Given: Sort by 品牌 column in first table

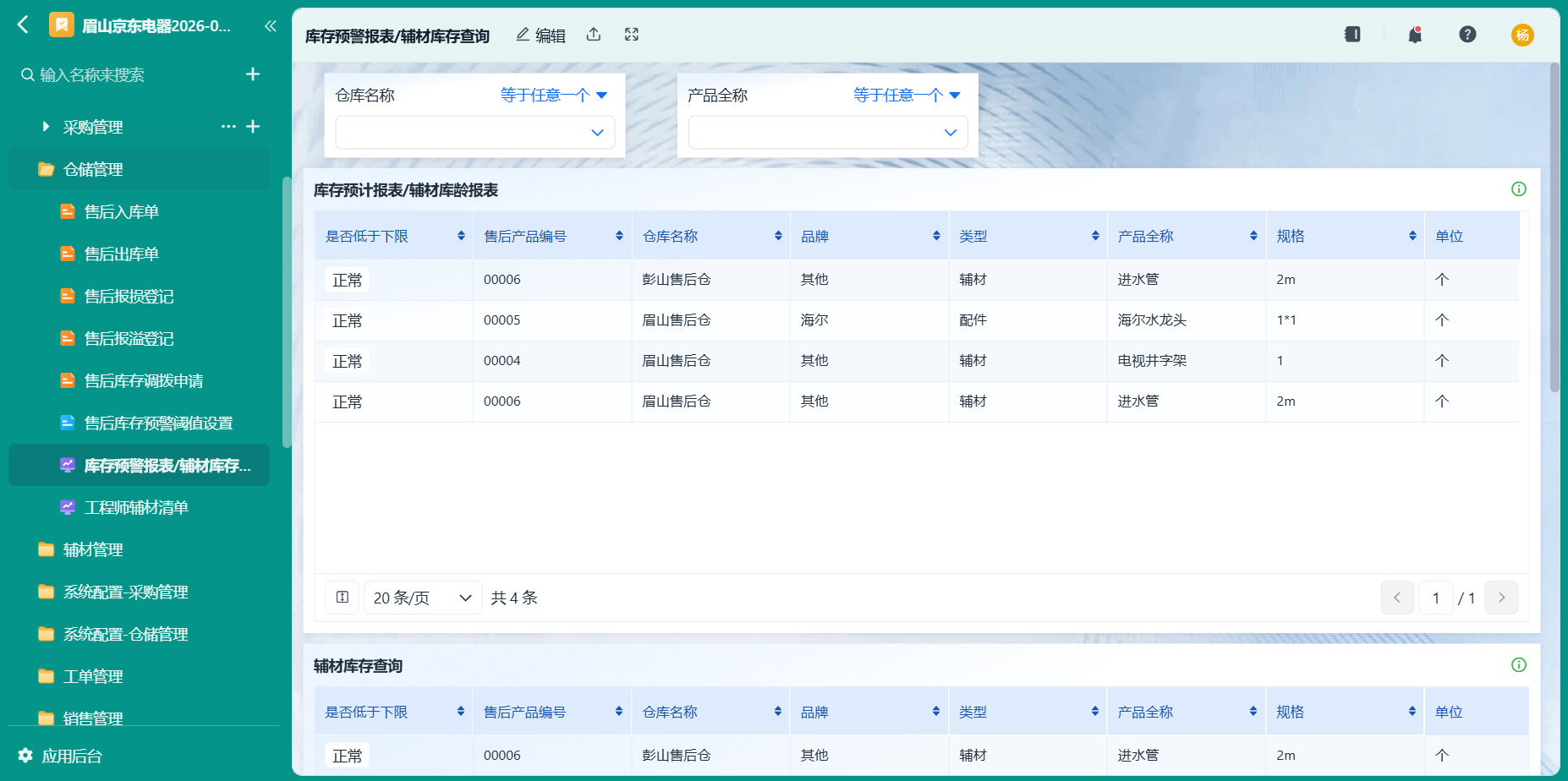Looking at the screenshot, I should (936, 236).
